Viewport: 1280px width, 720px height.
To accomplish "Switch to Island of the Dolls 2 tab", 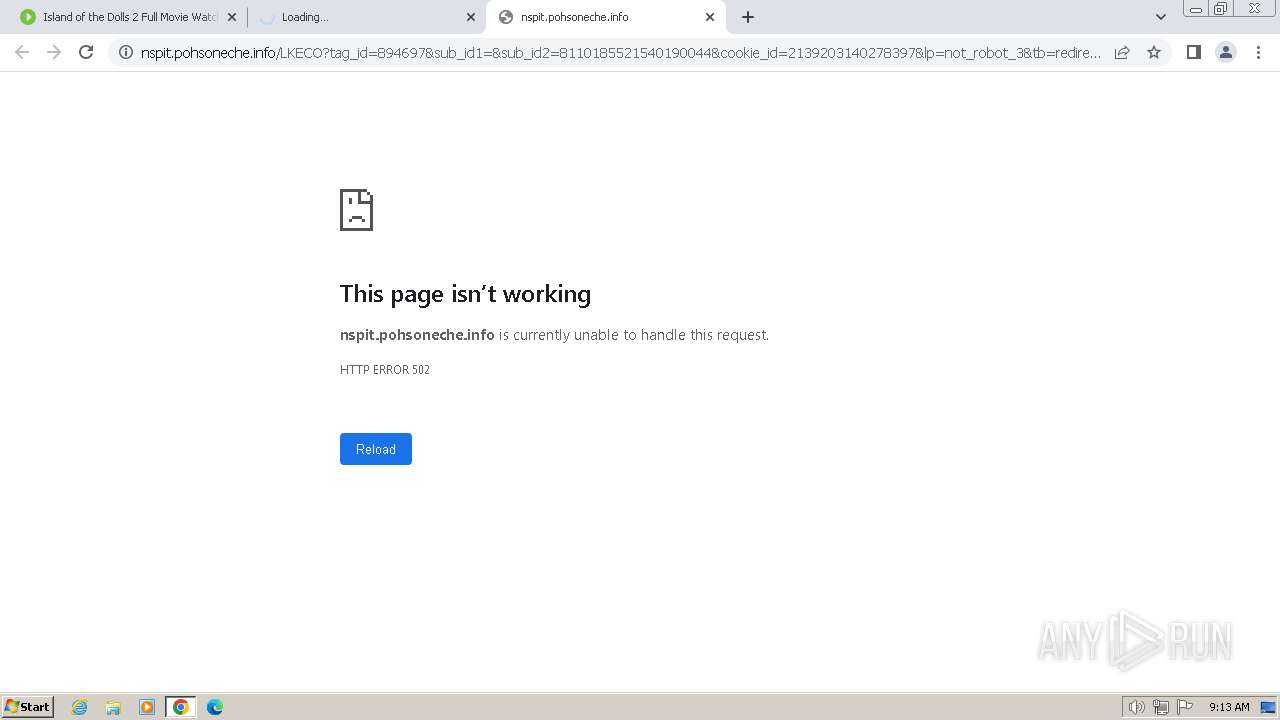I will (128, 17).
